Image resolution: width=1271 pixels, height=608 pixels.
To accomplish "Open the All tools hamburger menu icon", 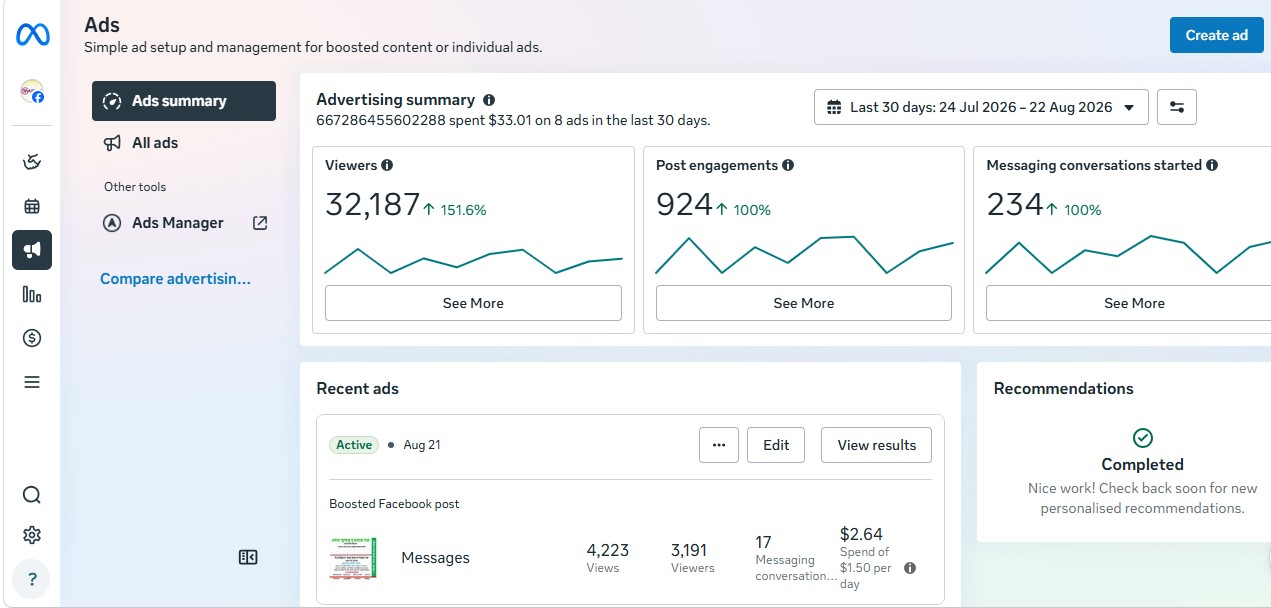I will (x=32, y=382).
